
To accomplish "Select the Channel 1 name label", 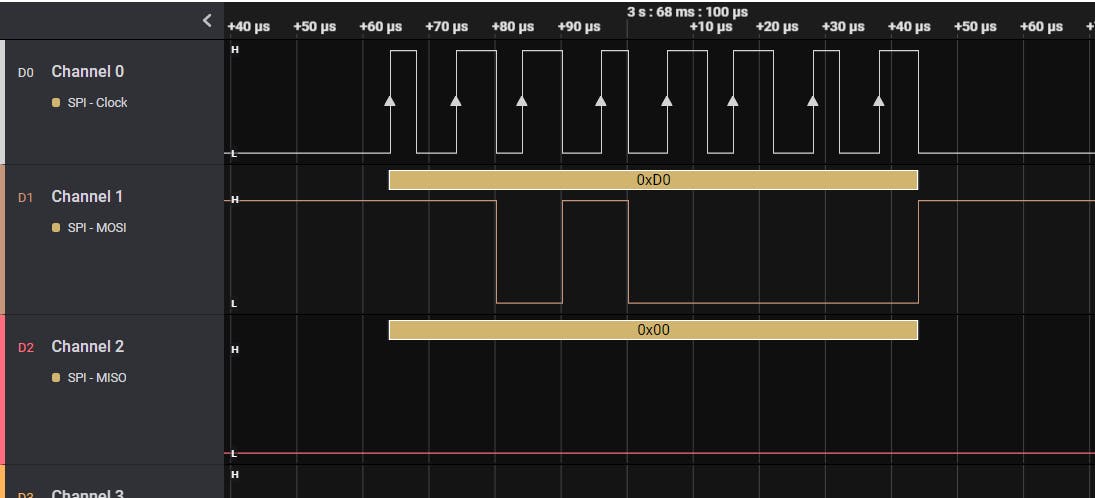I will point(88,197).
